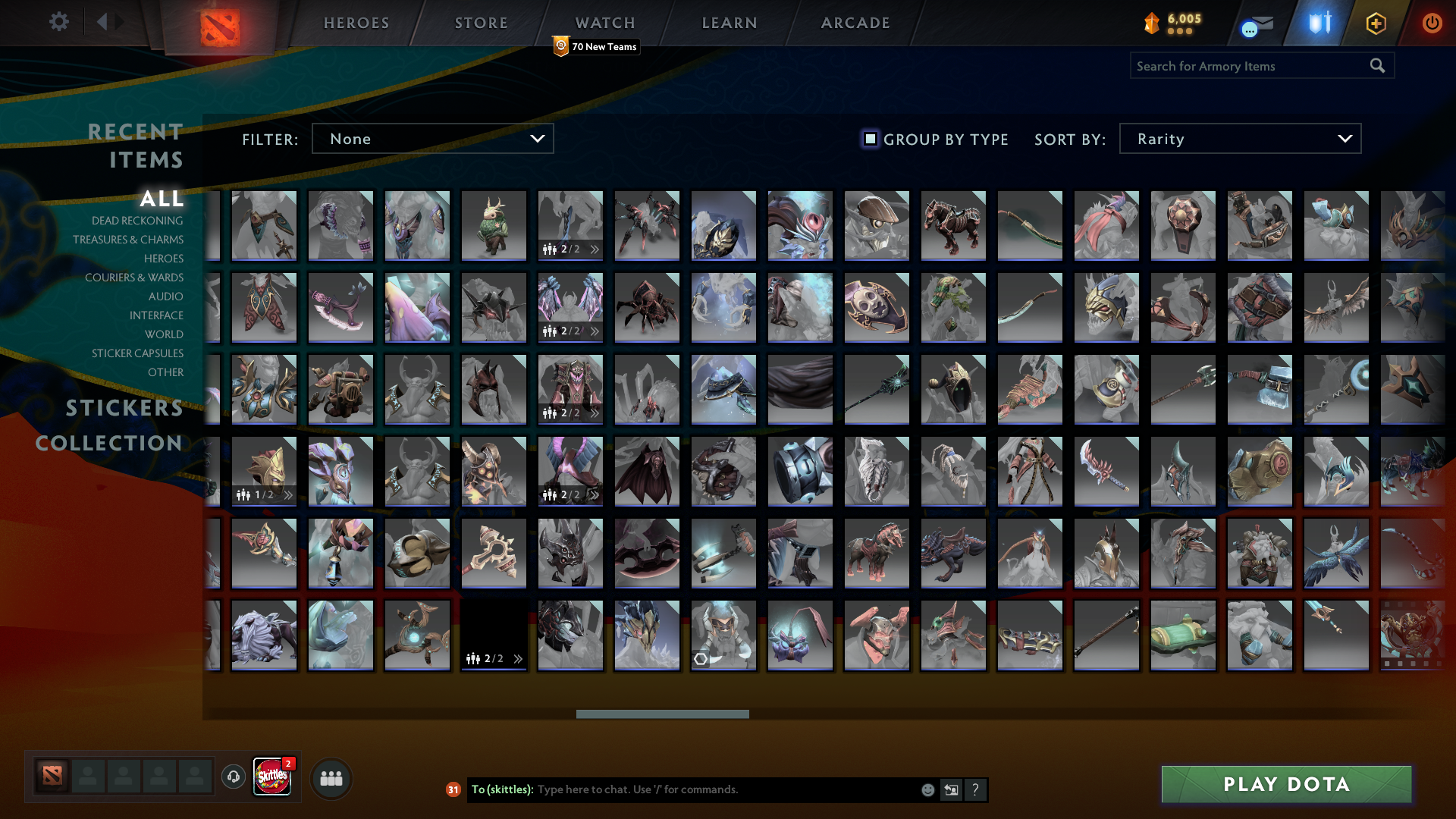Open the Filter dropdown set to None
Viewport: 1456px width, 819px height.
(x=432, y=139)
